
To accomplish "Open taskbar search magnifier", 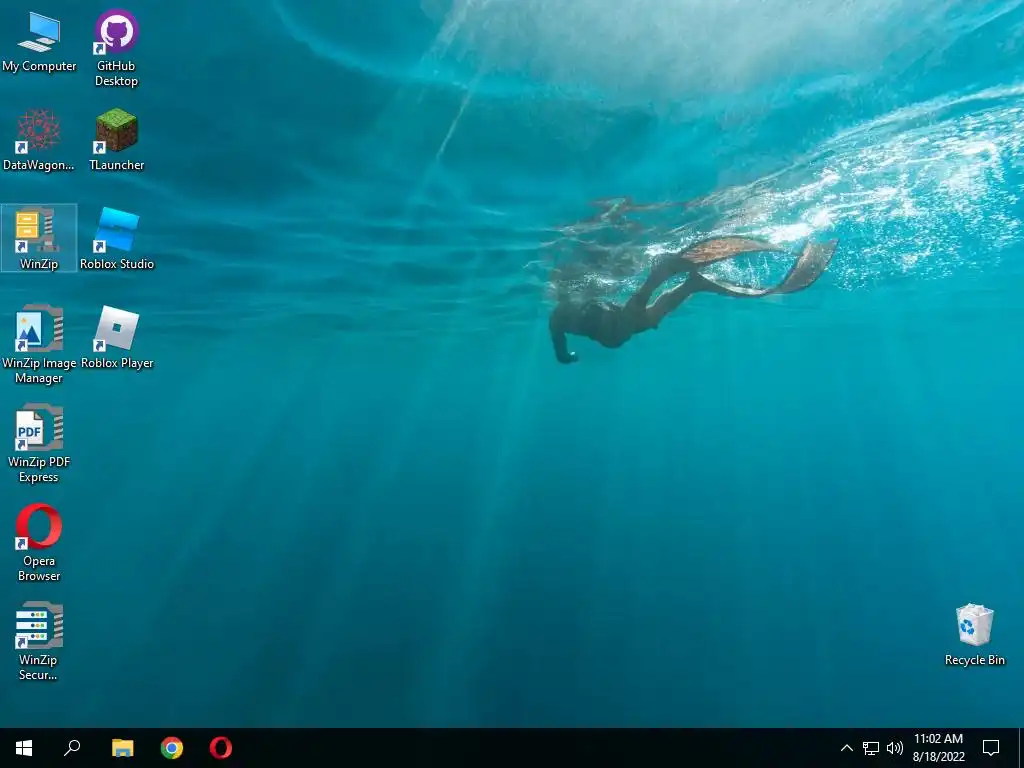I will click(x=72, y=748).
